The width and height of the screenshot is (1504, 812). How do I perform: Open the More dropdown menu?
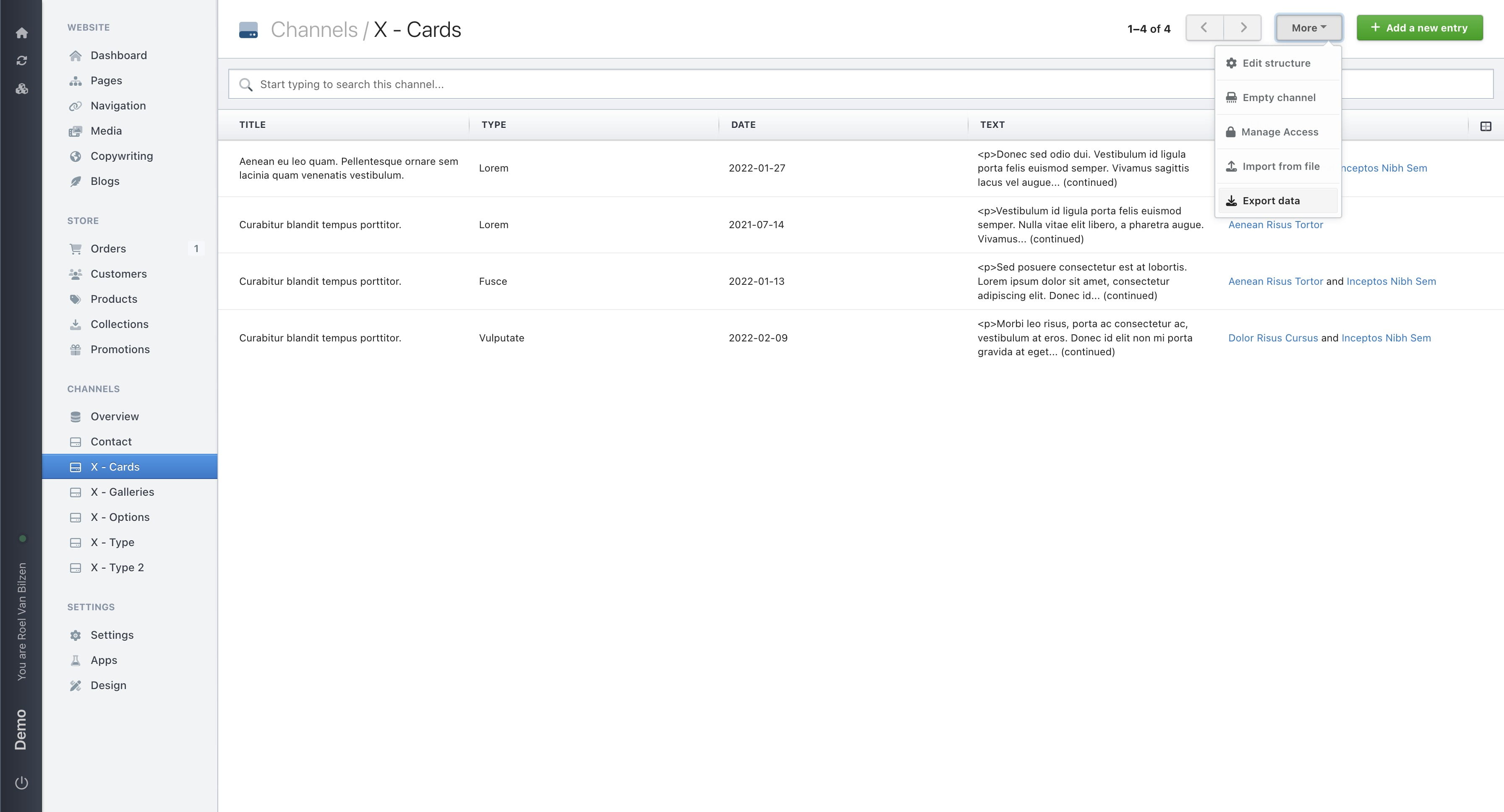click(x=1309, y=27)
